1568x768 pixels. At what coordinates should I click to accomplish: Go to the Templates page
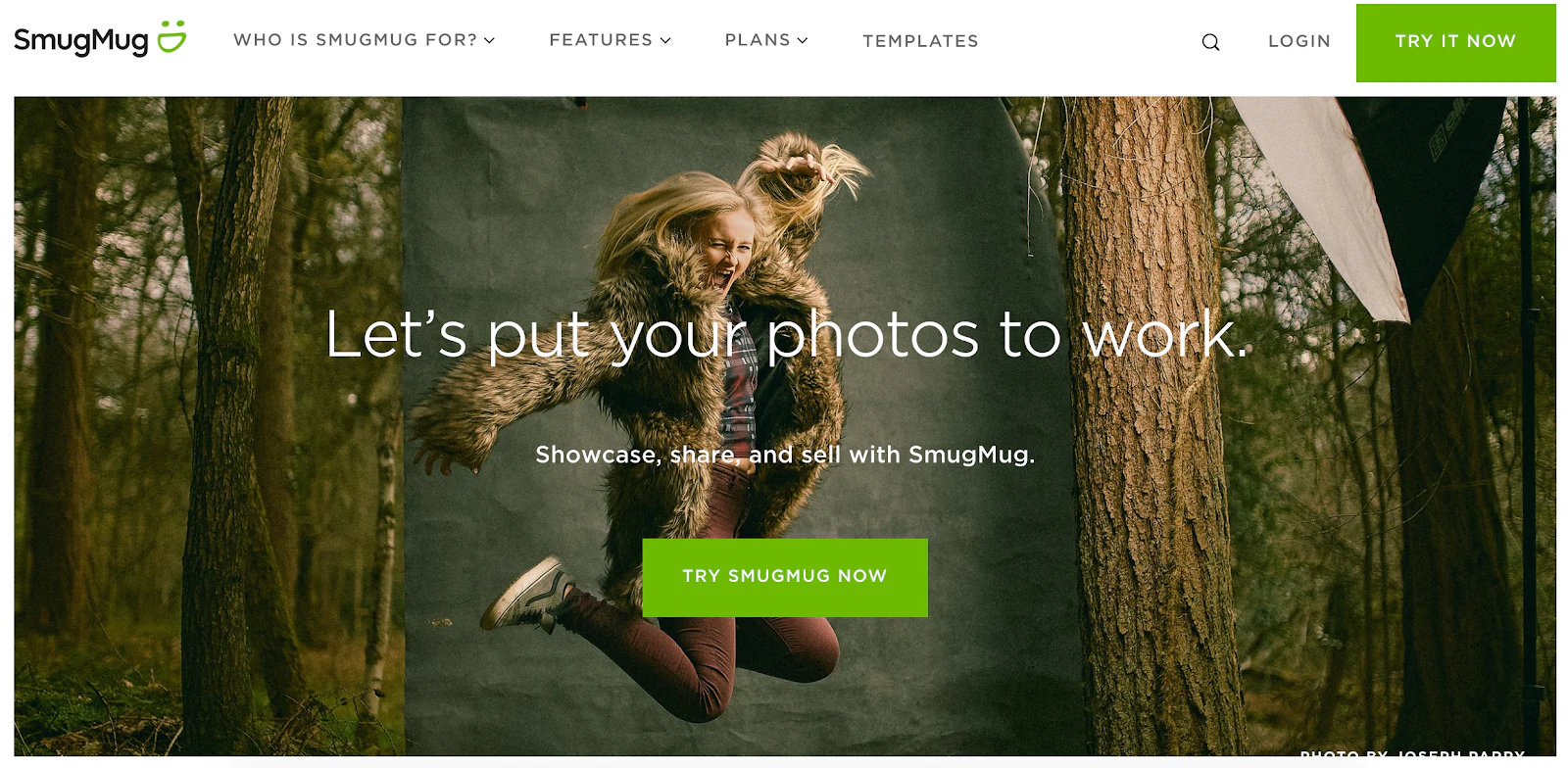920,41
